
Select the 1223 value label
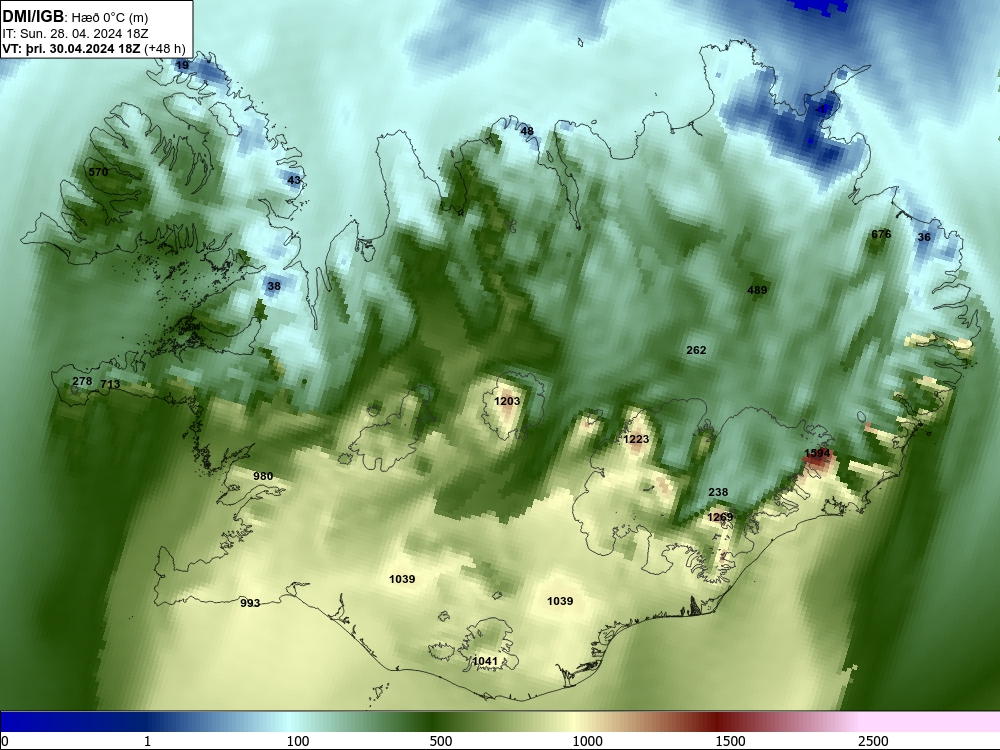click(636, 439)
